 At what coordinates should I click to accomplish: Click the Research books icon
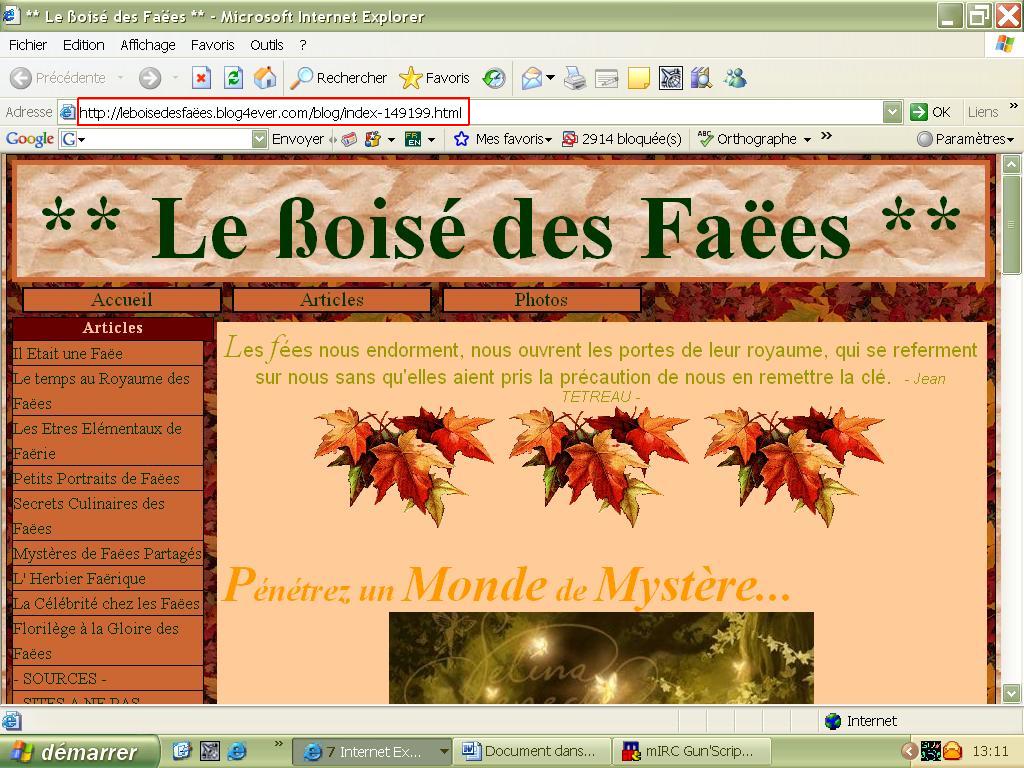click(701, 78)
